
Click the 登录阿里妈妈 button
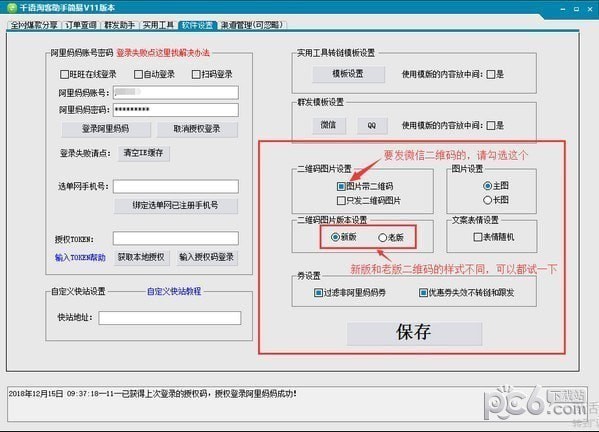pyautogui.click(x=106, y=129)
